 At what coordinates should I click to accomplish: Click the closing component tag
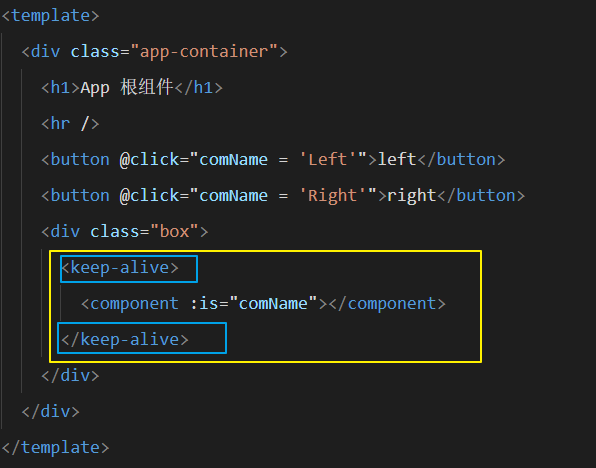[x=387, y=303]
